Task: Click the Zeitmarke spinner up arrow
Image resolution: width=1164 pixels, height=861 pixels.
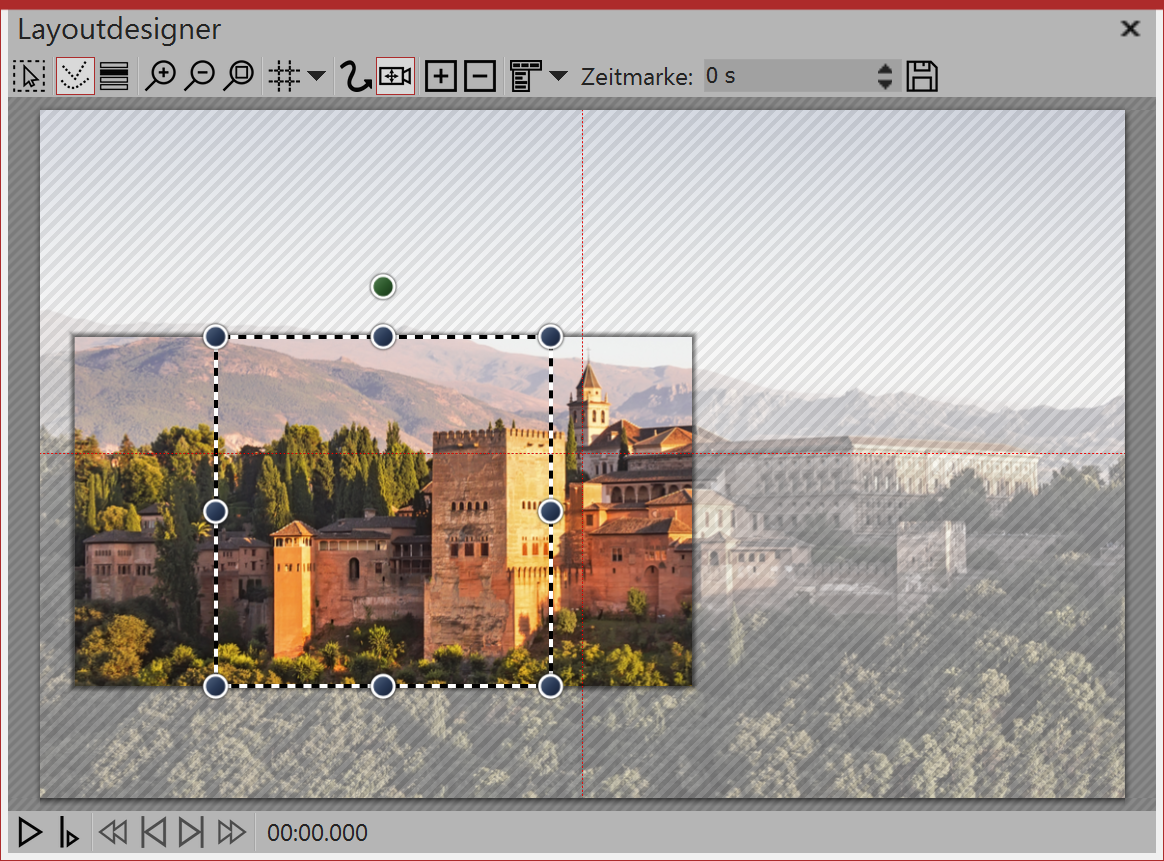Action: 884,69
